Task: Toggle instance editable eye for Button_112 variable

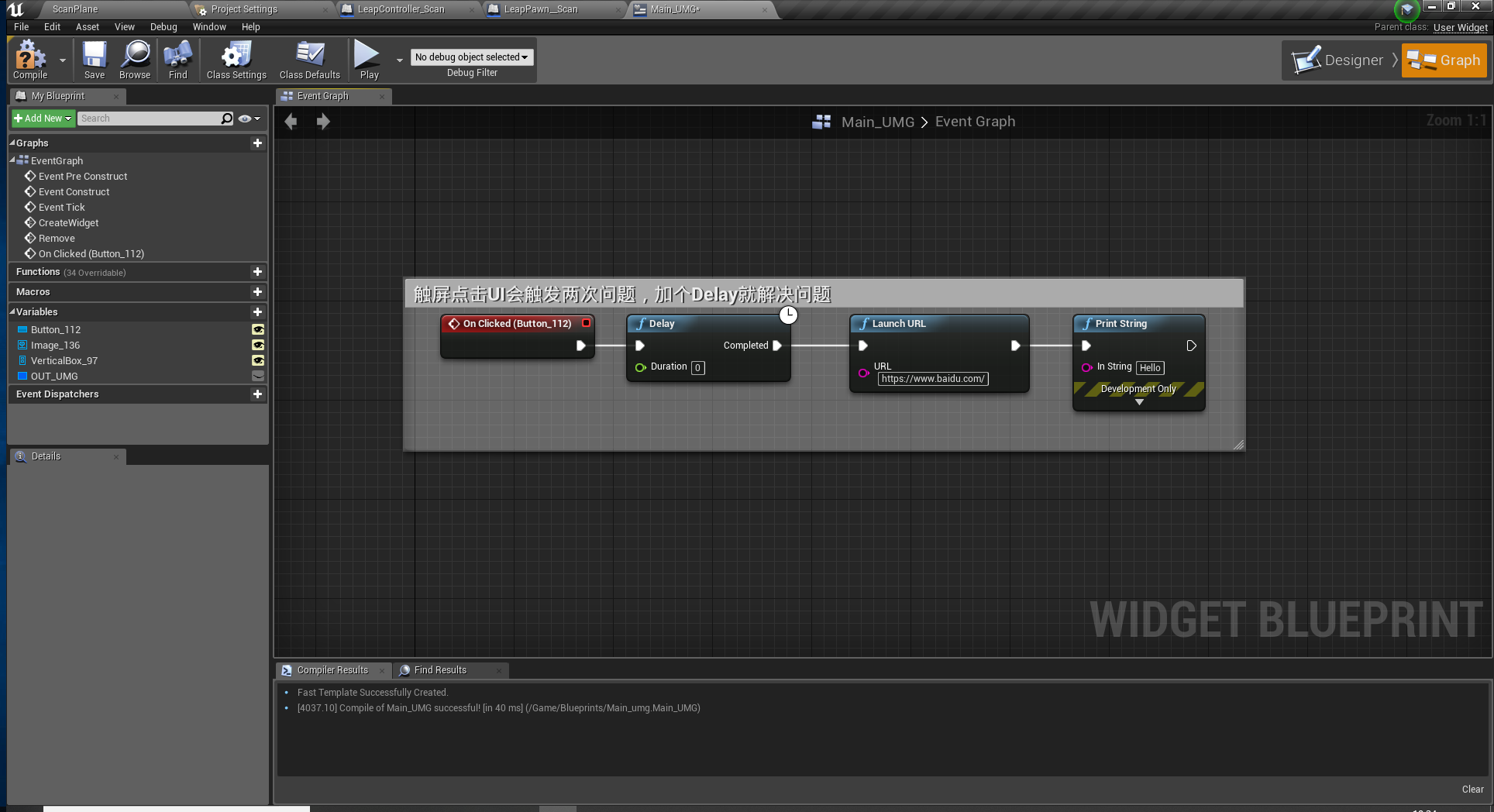Action: click(257, 329)
